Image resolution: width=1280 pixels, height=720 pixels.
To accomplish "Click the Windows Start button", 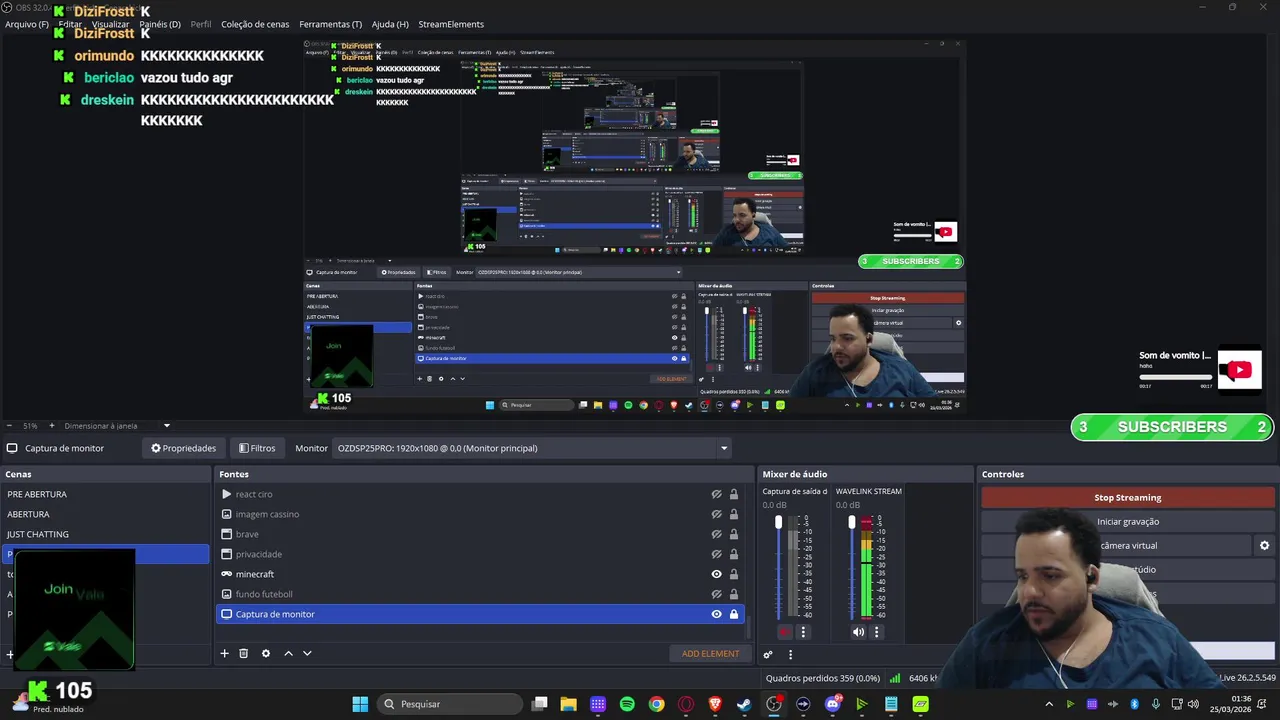I will point(360,704).
